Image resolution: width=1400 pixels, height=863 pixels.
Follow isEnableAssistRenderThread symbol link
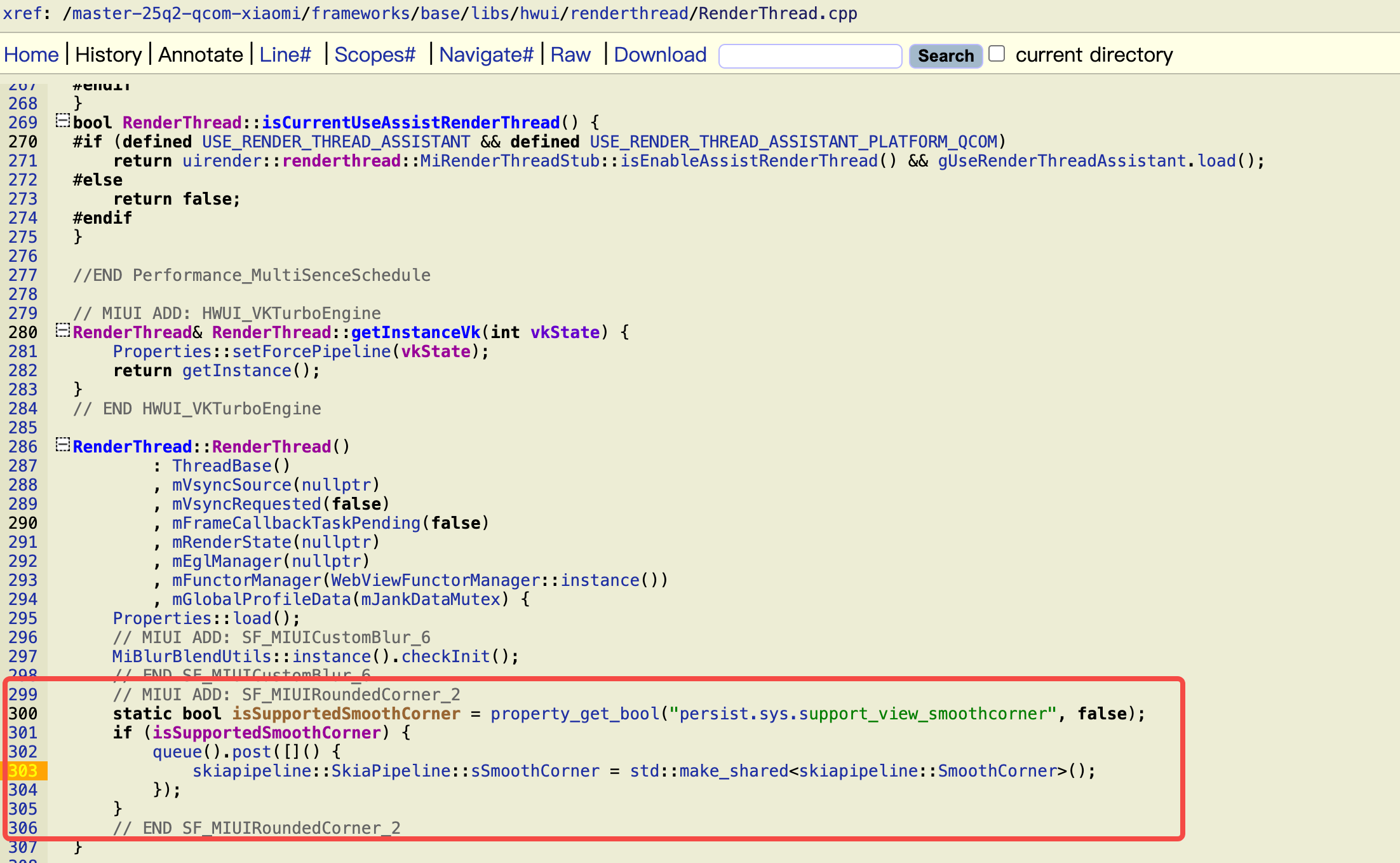coord(749,161)
